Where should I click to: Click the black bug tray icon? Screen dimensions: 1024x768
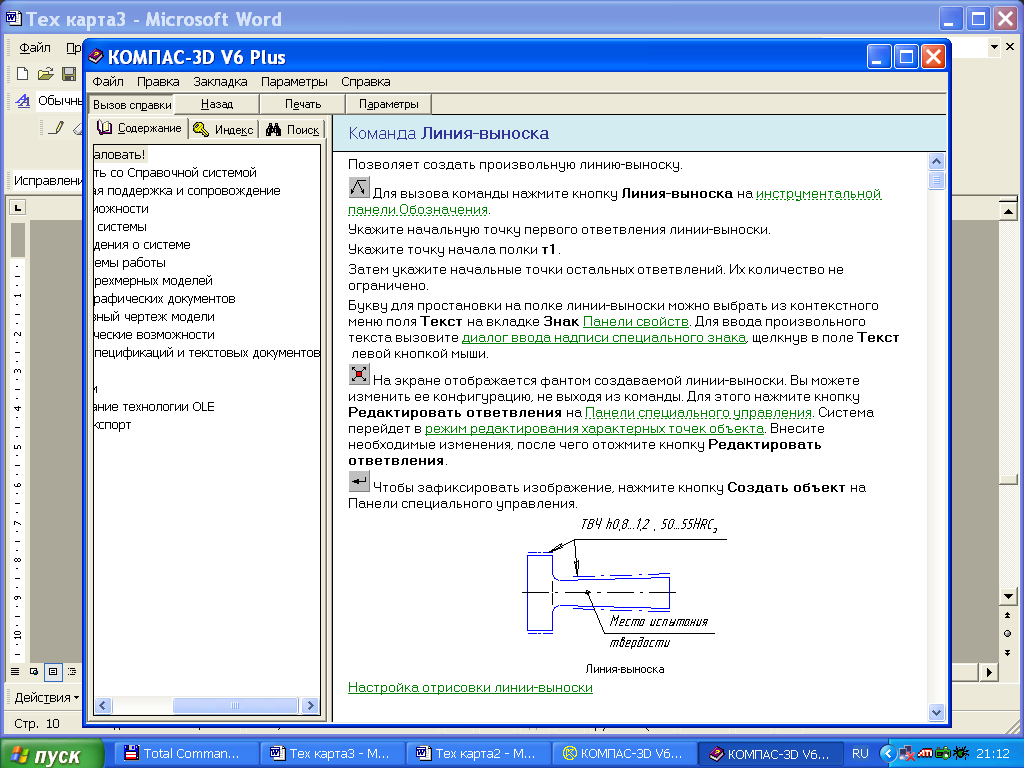[961, 753]
